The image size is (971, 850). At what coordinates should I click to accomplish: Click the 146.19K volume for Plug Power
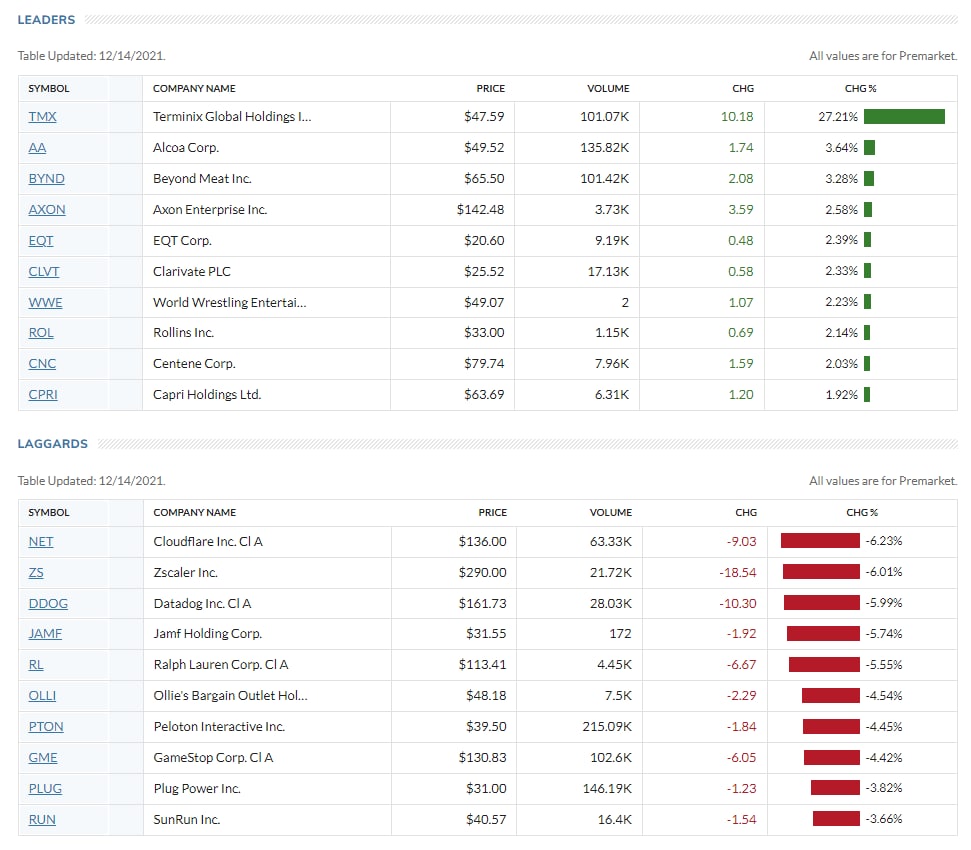pos(607,788)
